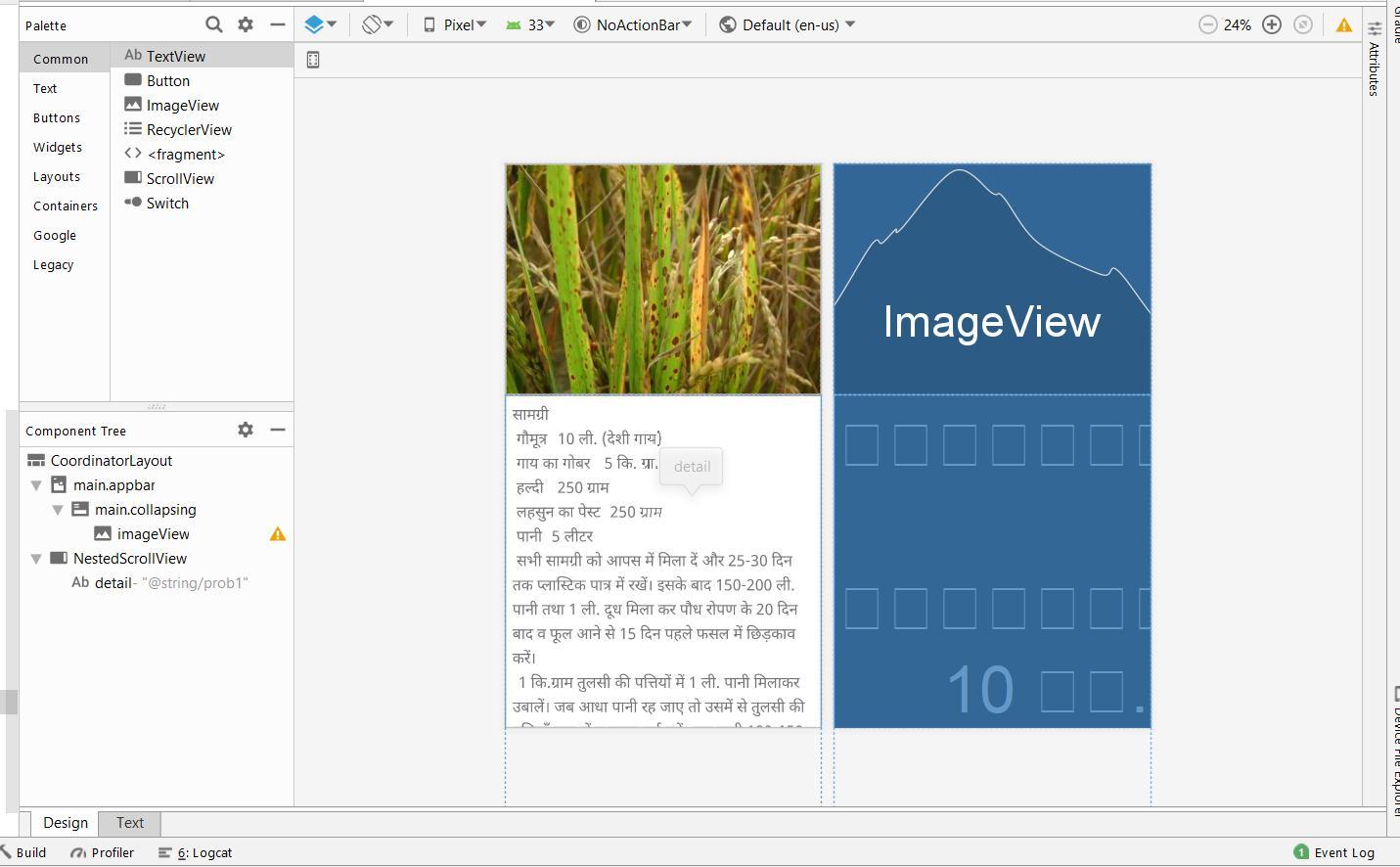Open the design surface layers dropdown
This screenshot has width=1400, height=867.
click(x=321, y=24)
